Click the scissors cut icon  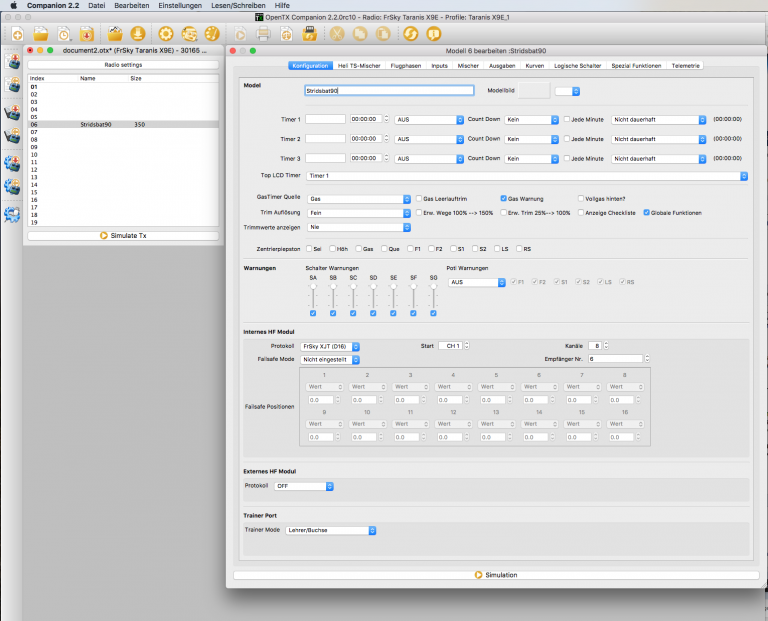pyautogui.click(x=336, y=34)
